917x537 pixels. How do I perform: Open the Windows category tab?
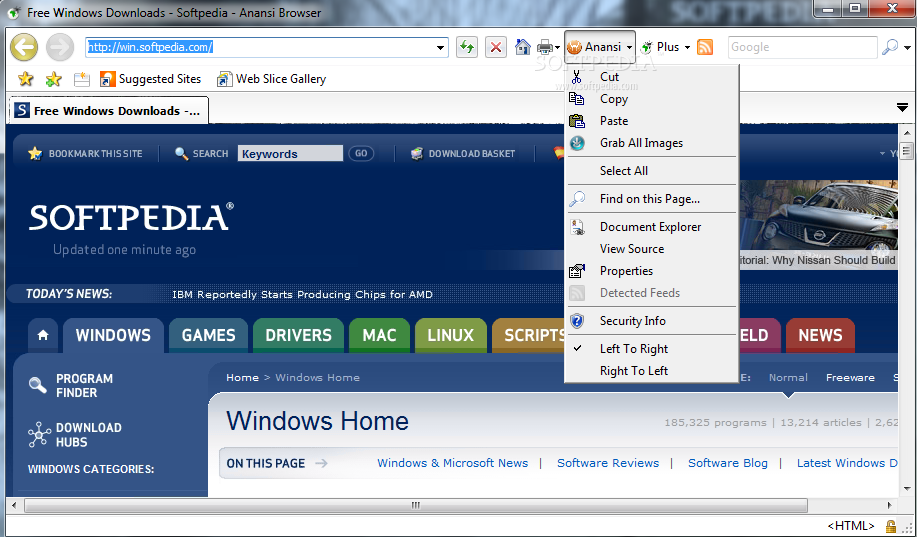pyautogui.click(x=113, y=335)
